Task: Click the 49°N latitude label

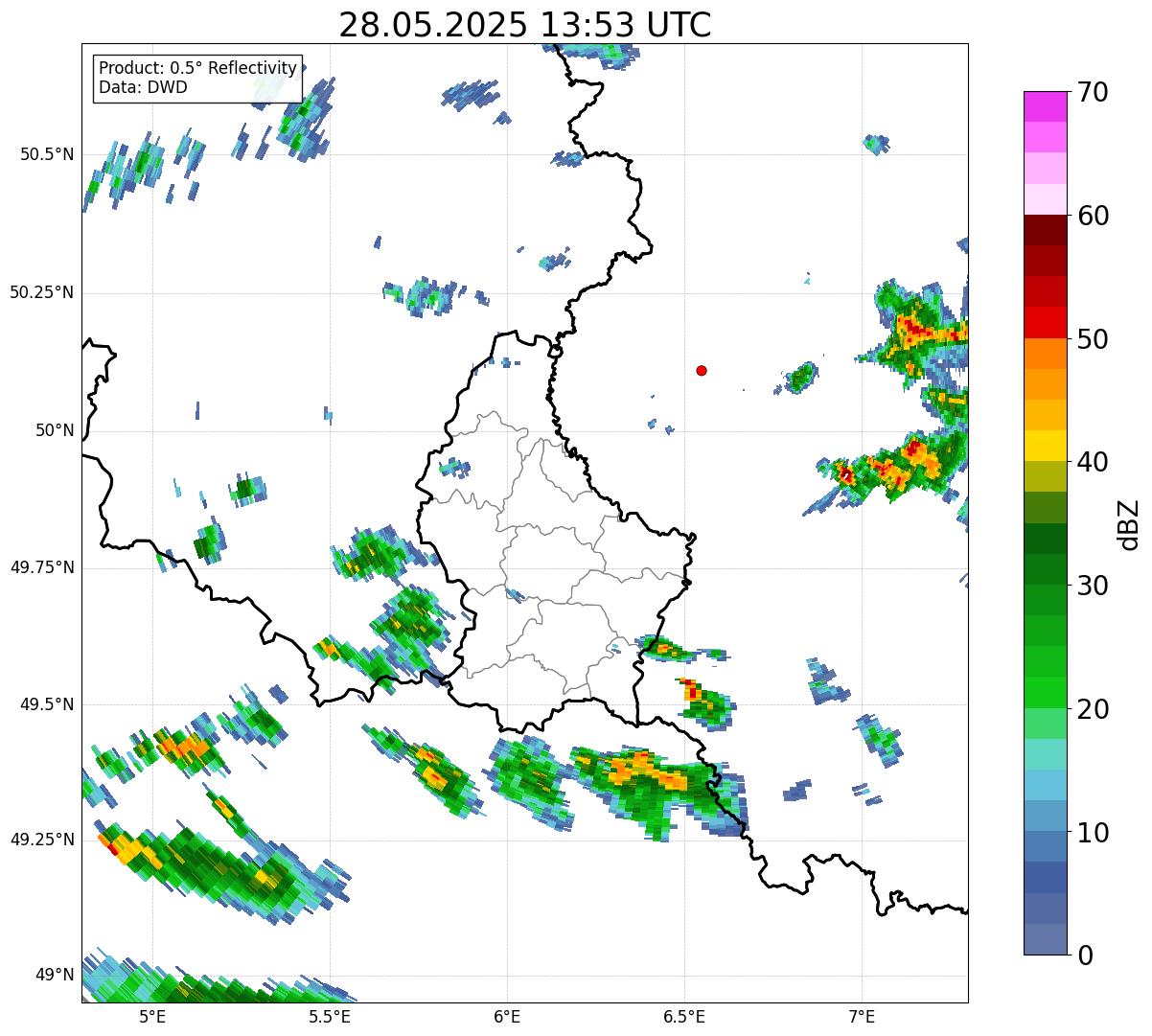Action: tap(55, 976)
